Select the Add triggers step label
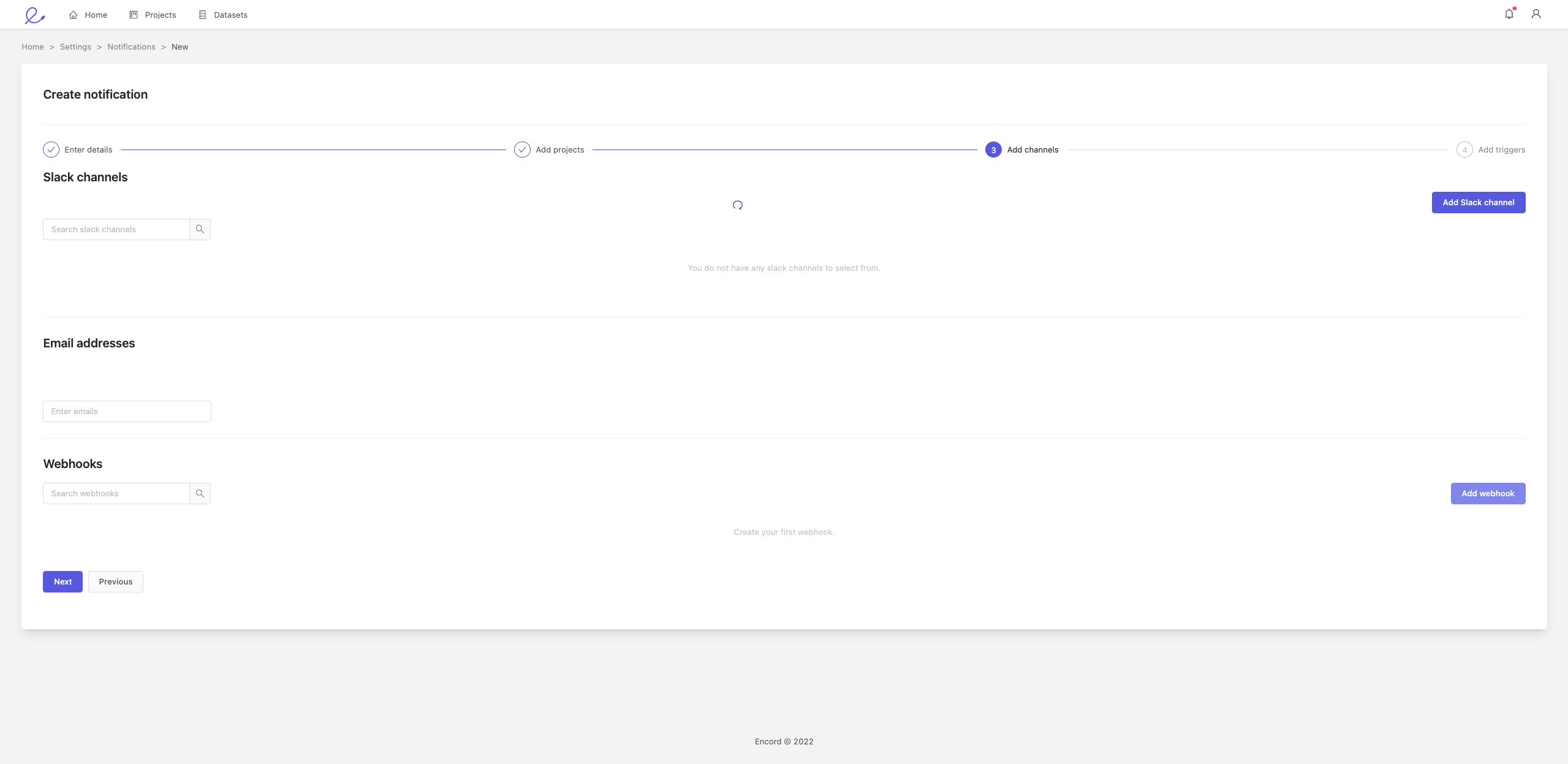Screen dimensions: 1568x764 click(1502, 149)
